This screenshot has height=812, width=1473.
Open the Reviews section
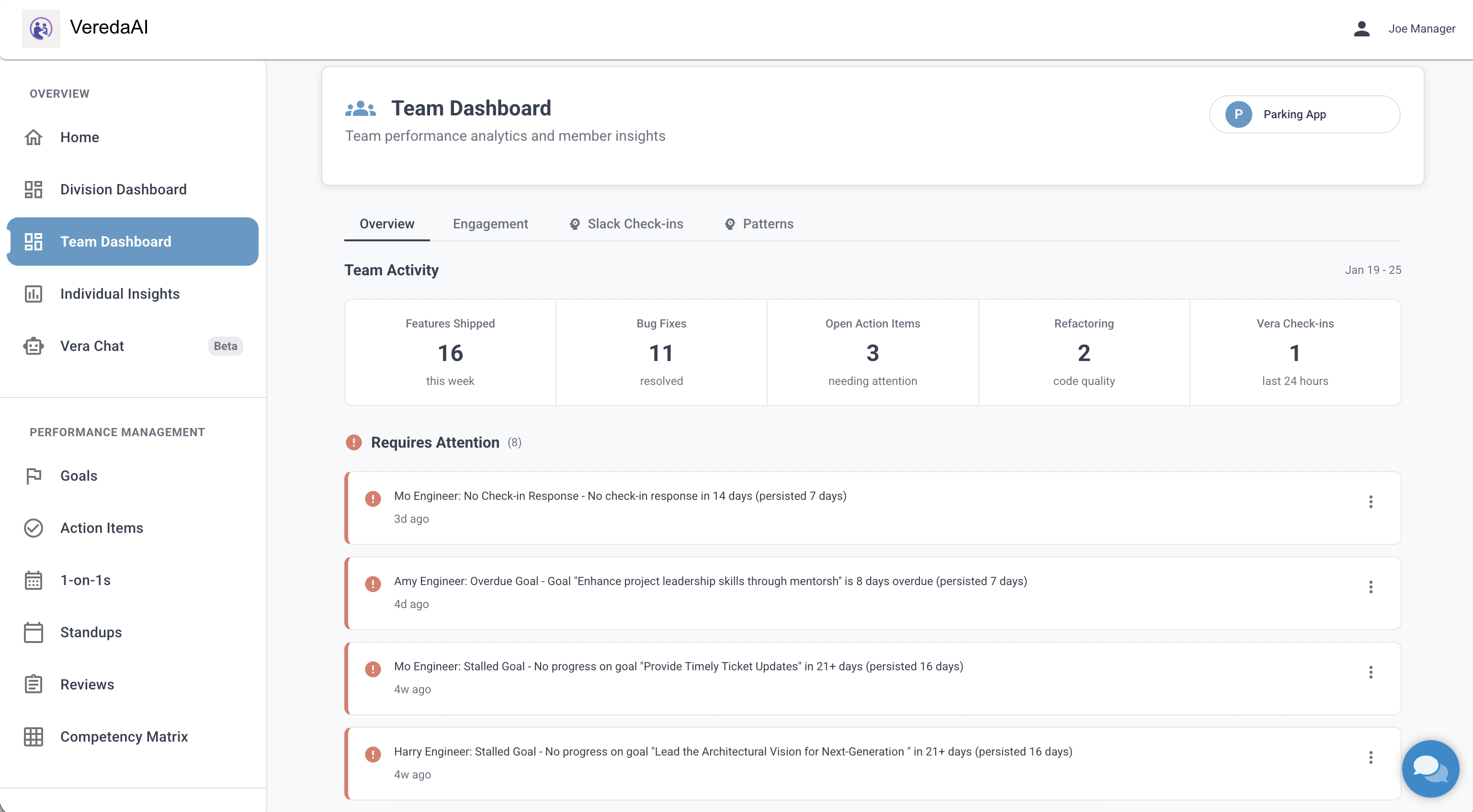[x=87, y=684]
